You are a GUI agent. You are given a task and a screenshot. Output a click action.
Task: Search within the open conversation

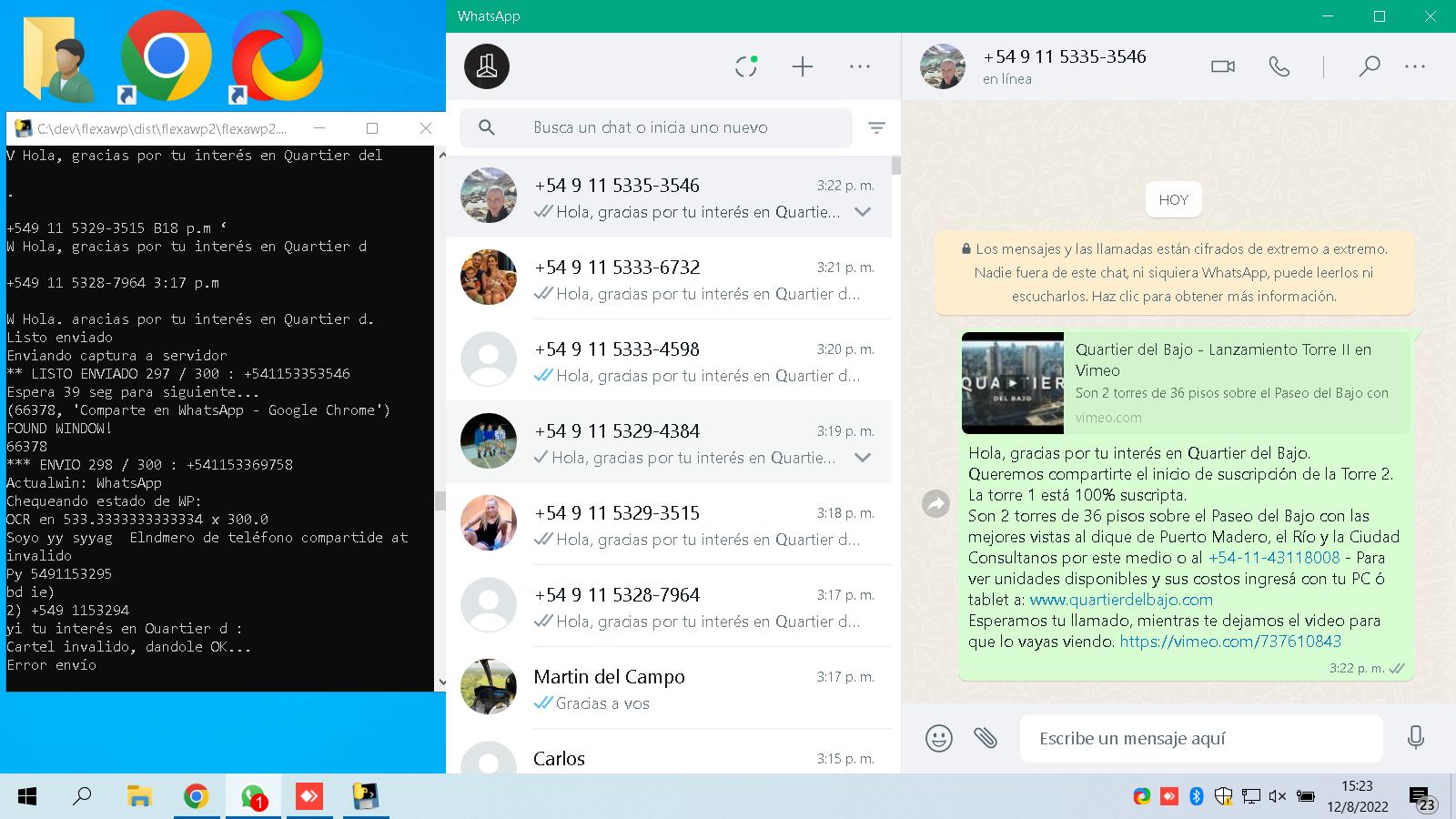coord(1370,66)
